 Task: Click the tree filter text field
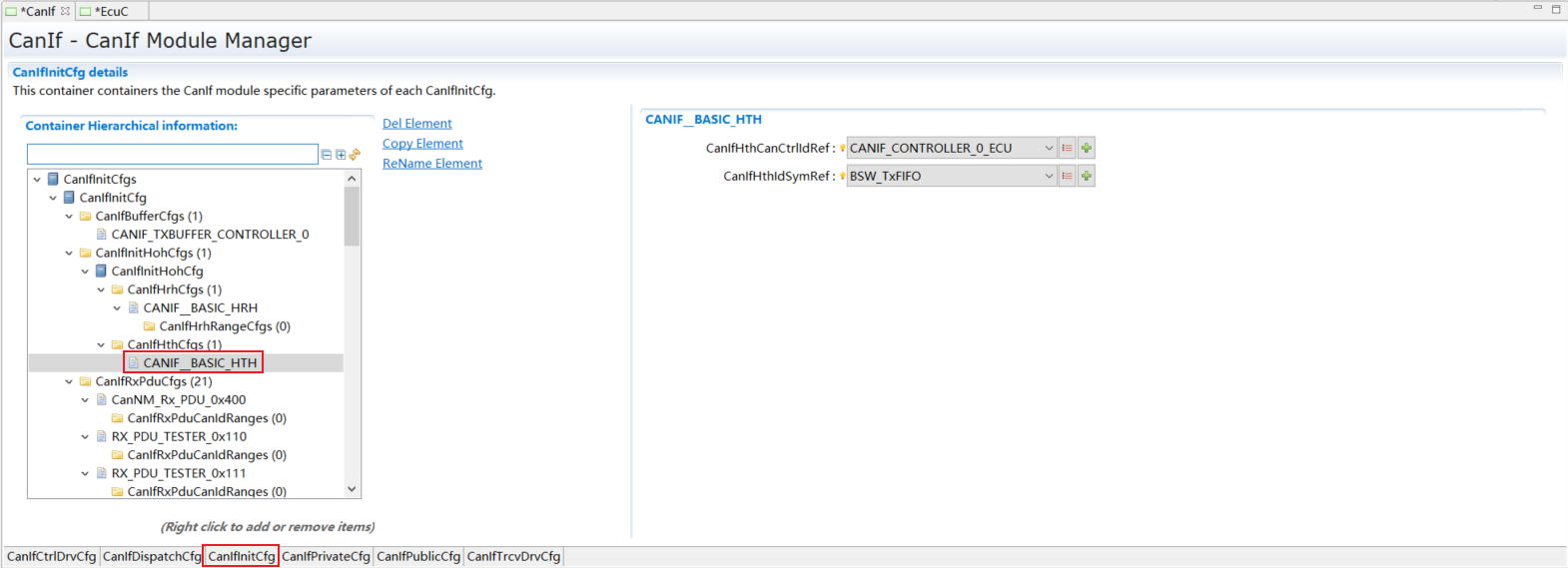[x=172, y=154]
